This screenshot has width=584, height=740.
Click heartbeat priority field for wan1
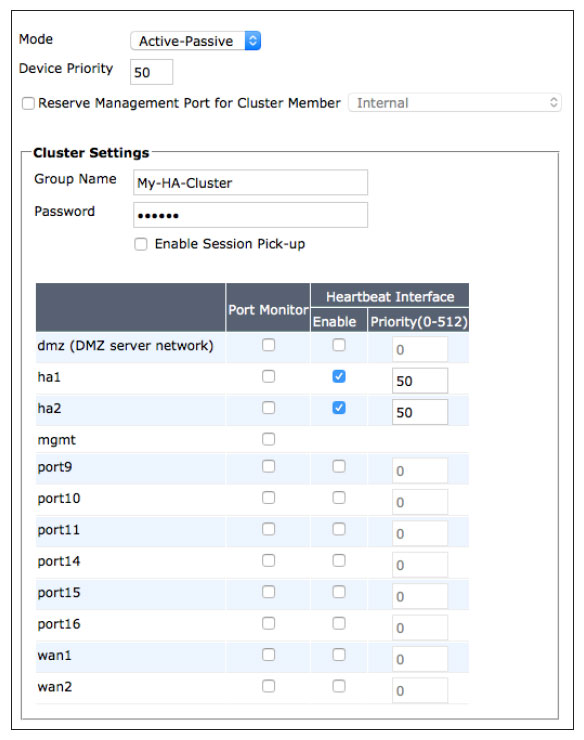(x=420, y=659)
